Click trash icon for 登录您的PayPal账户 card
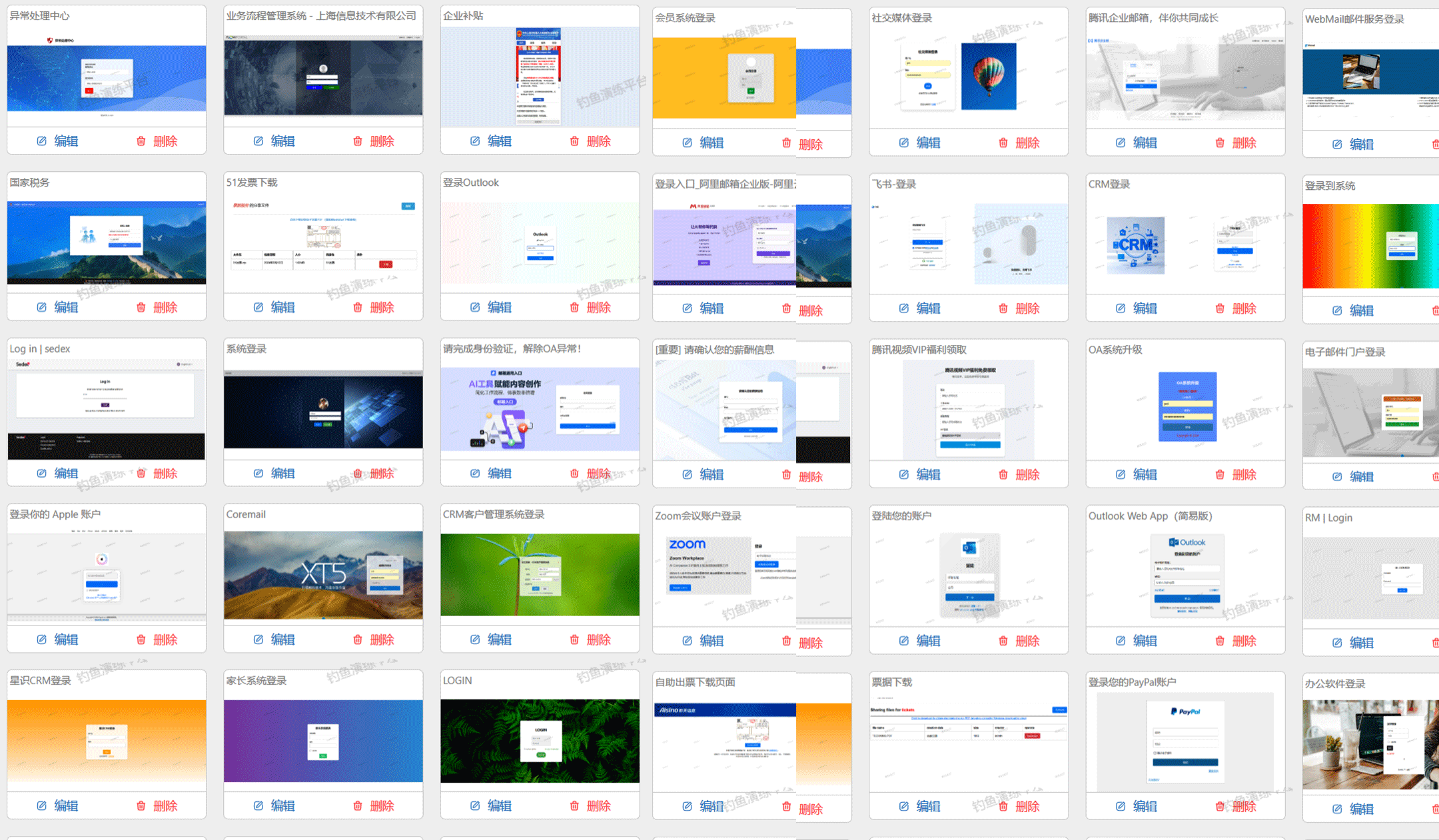 [x=1220, y=807]
